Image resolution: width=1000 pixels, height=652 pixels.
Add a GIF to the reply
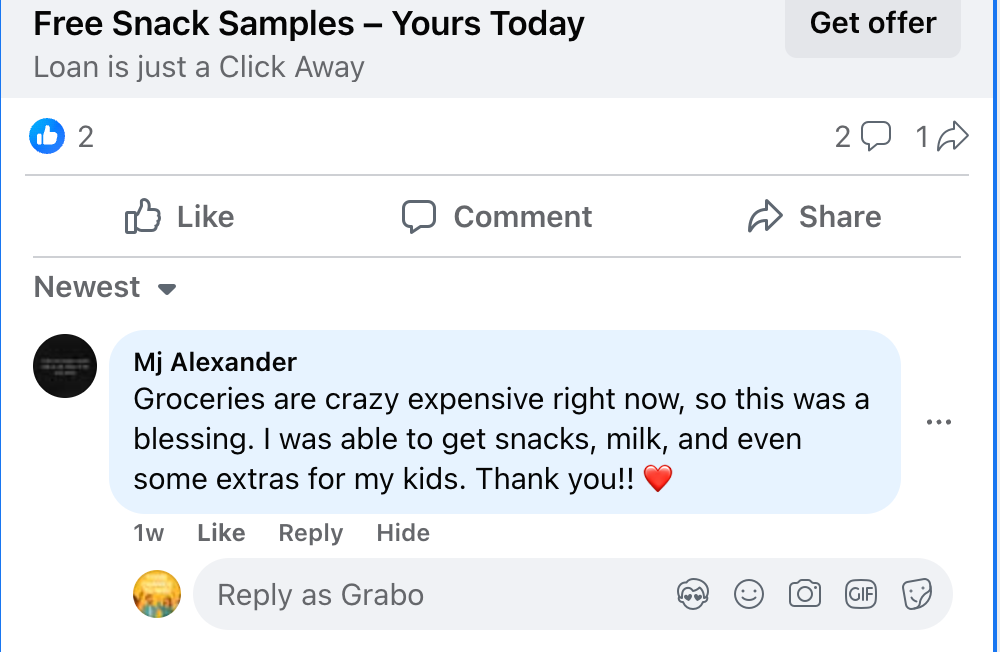pyautogui.click(x=861, y=595)
